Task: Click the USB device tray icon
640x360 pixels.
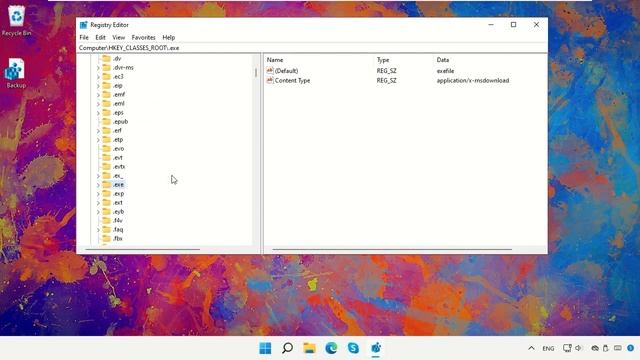Action: 606,348
